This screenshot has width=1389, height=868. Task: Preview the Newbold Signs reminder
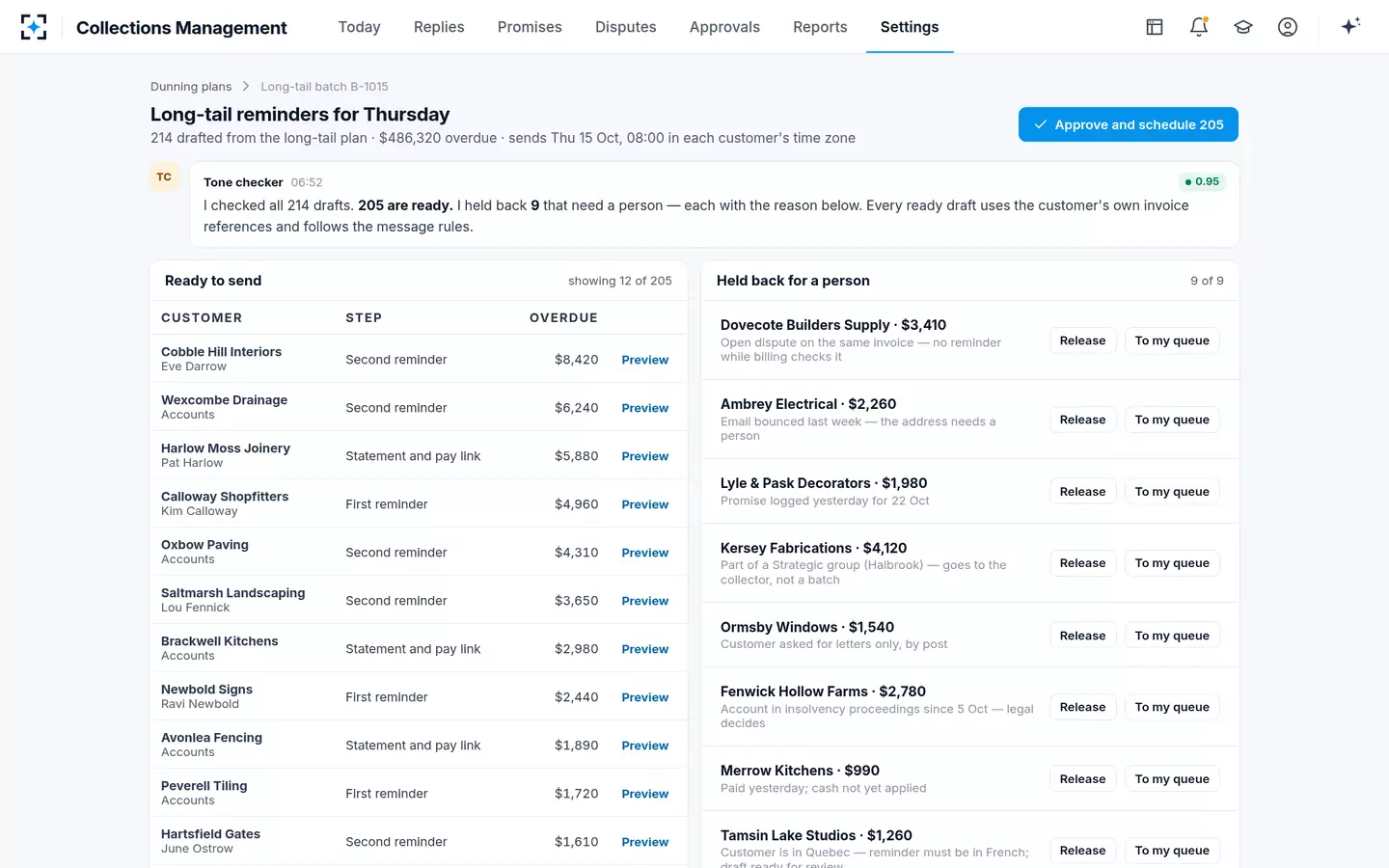point(645,697)
